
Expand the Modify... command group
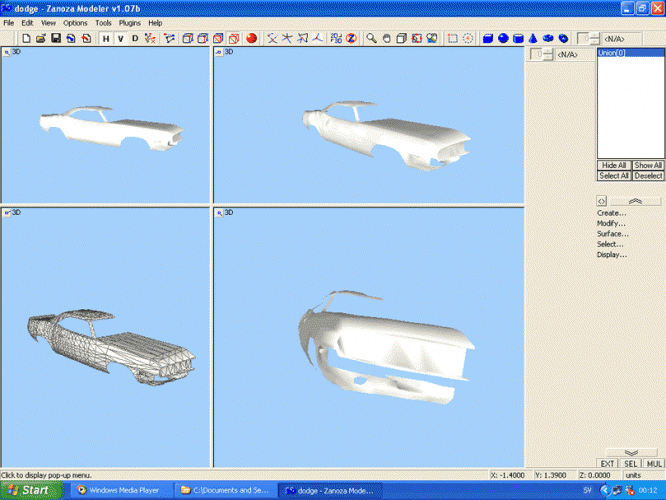tap(611, 223)
